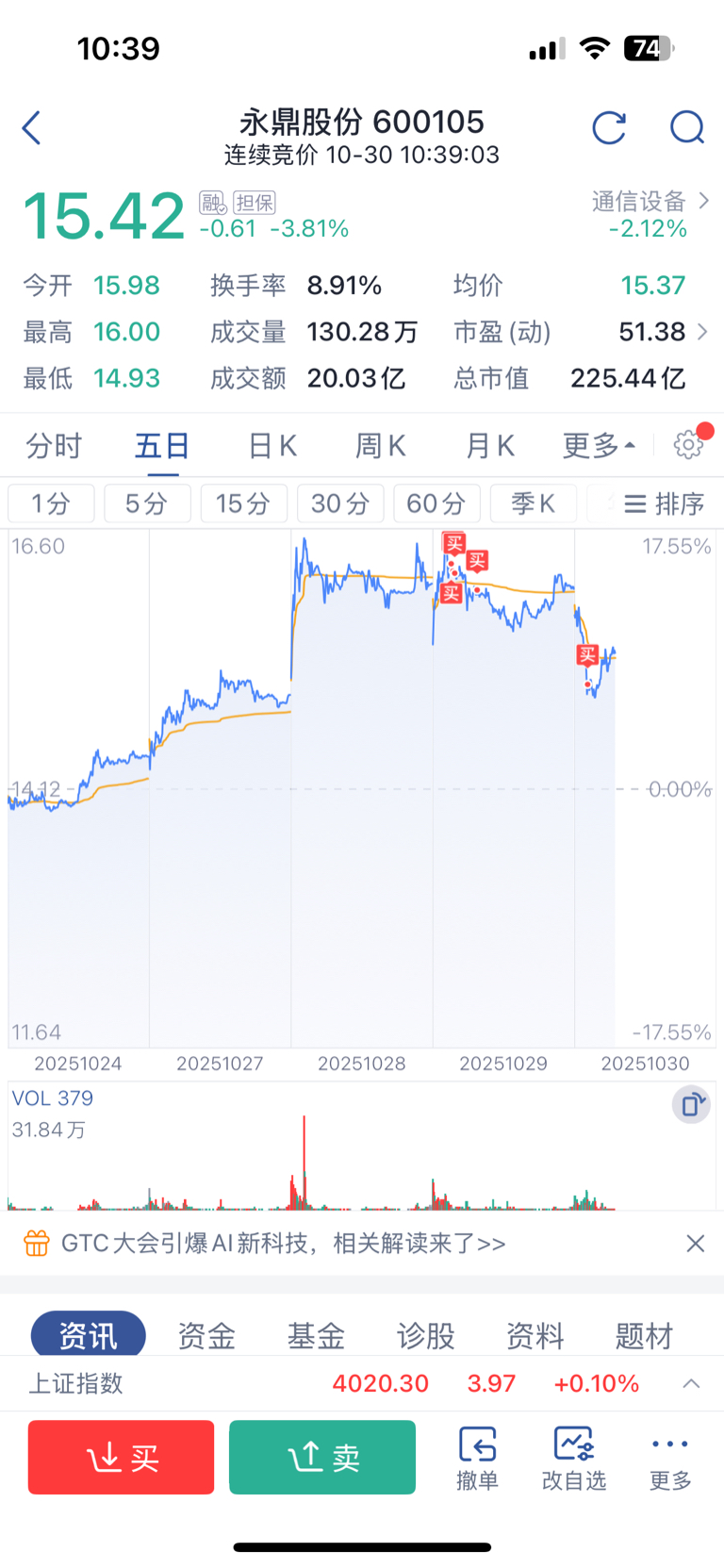Tap the back arrow icon
This screenshot has width=724, height=1568.
click(32, 128)
